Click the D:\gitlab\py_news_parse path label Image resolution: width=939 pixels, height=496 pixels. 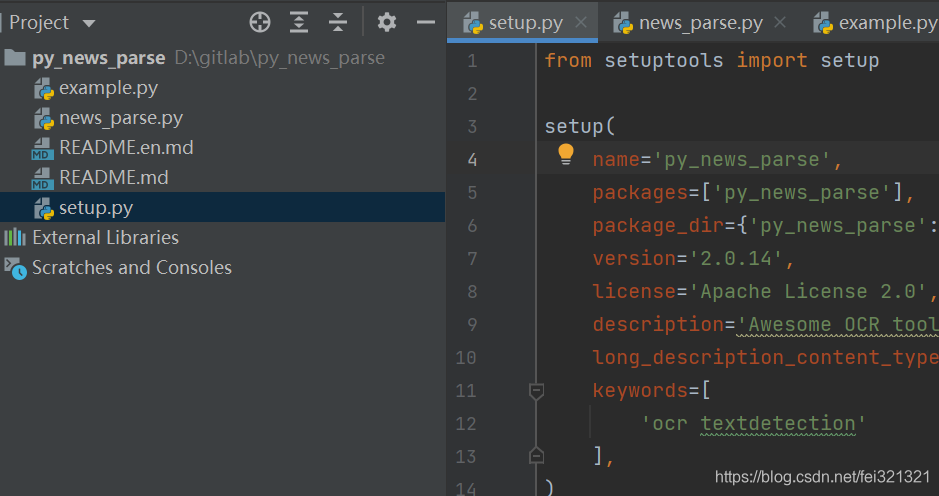pos(280,58)
